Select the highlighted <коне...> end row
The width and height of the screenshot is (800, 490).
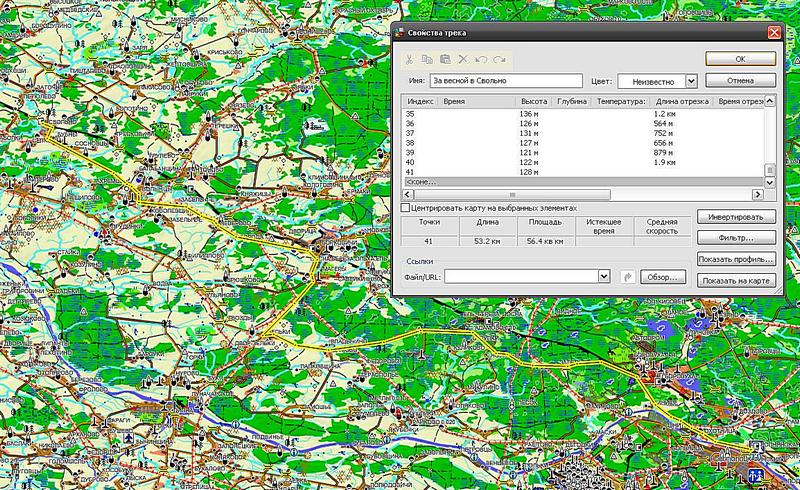[x=583, y=182]
